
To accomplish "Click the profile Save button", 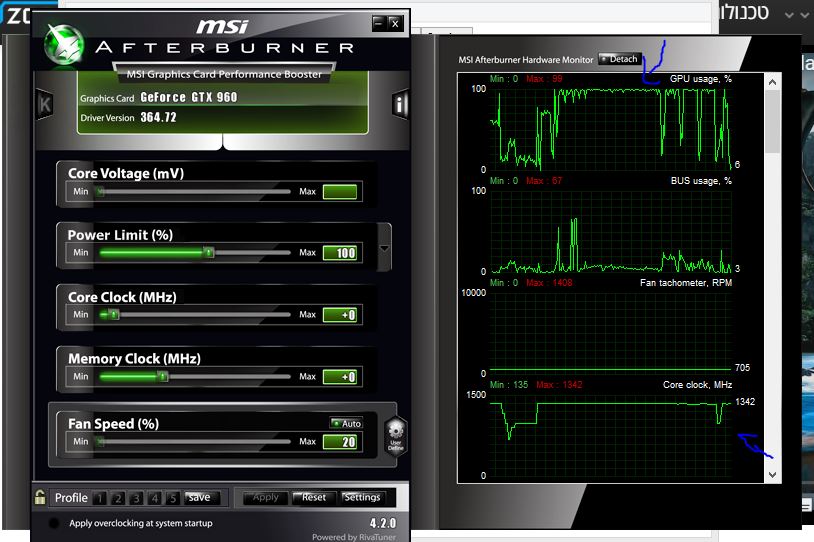I will pyautogui.click(x=202, y=497).
